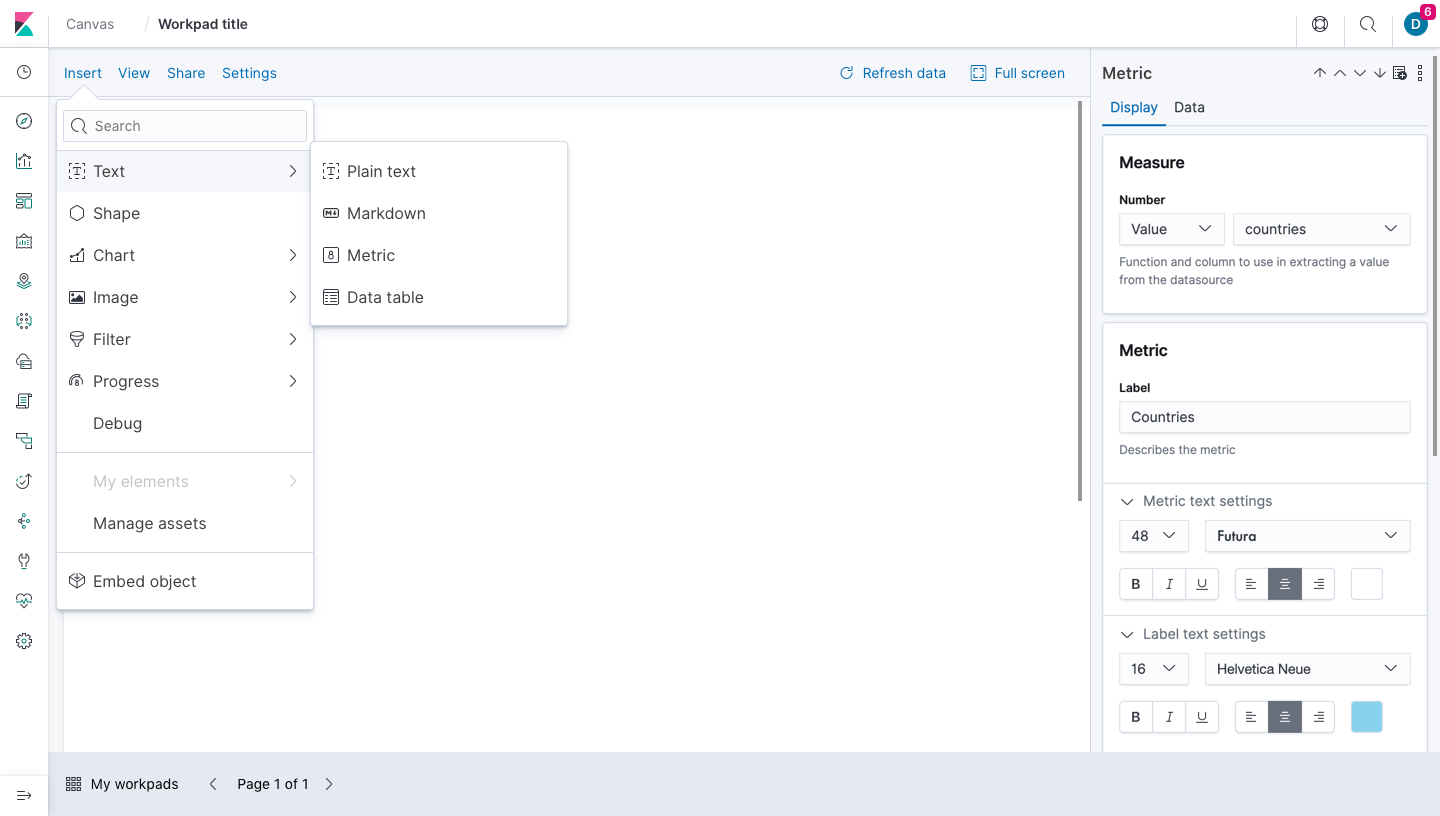
Task: Select Data table from Text submenu
Action: (439, 297)
